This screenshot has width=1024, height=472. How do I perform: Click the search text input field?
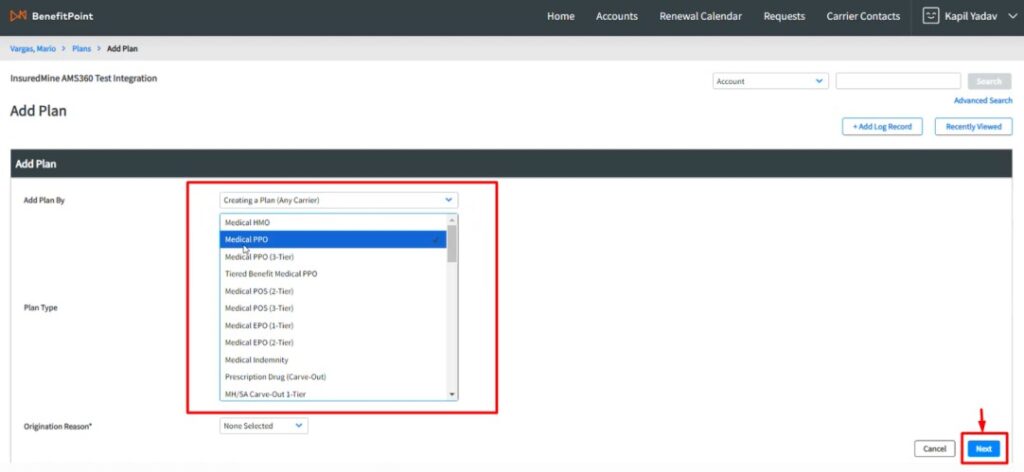pyautogui.click(x=898, y=81)
